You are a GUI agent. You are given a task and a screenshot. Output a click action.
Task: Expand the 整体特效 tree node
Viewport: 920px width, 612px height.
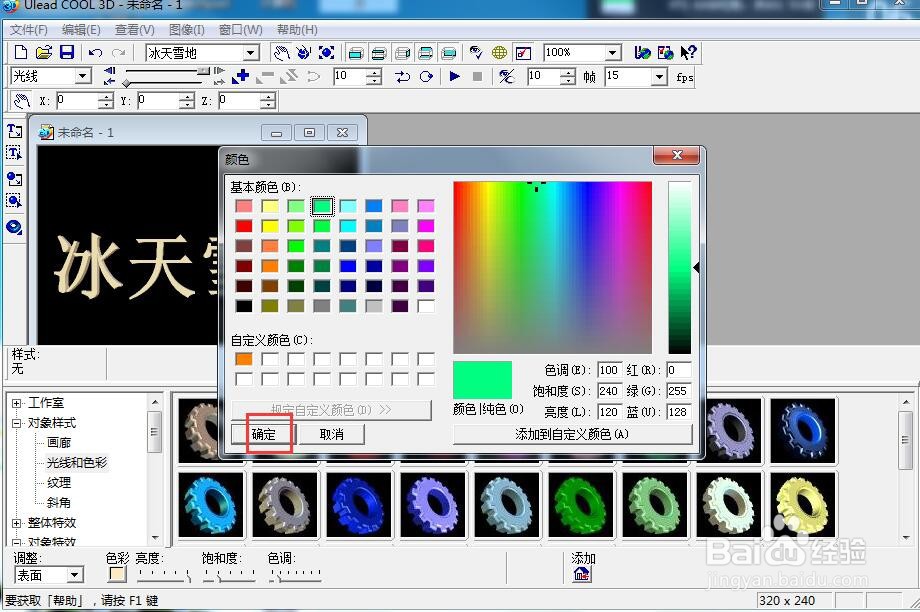click(17, 522)
